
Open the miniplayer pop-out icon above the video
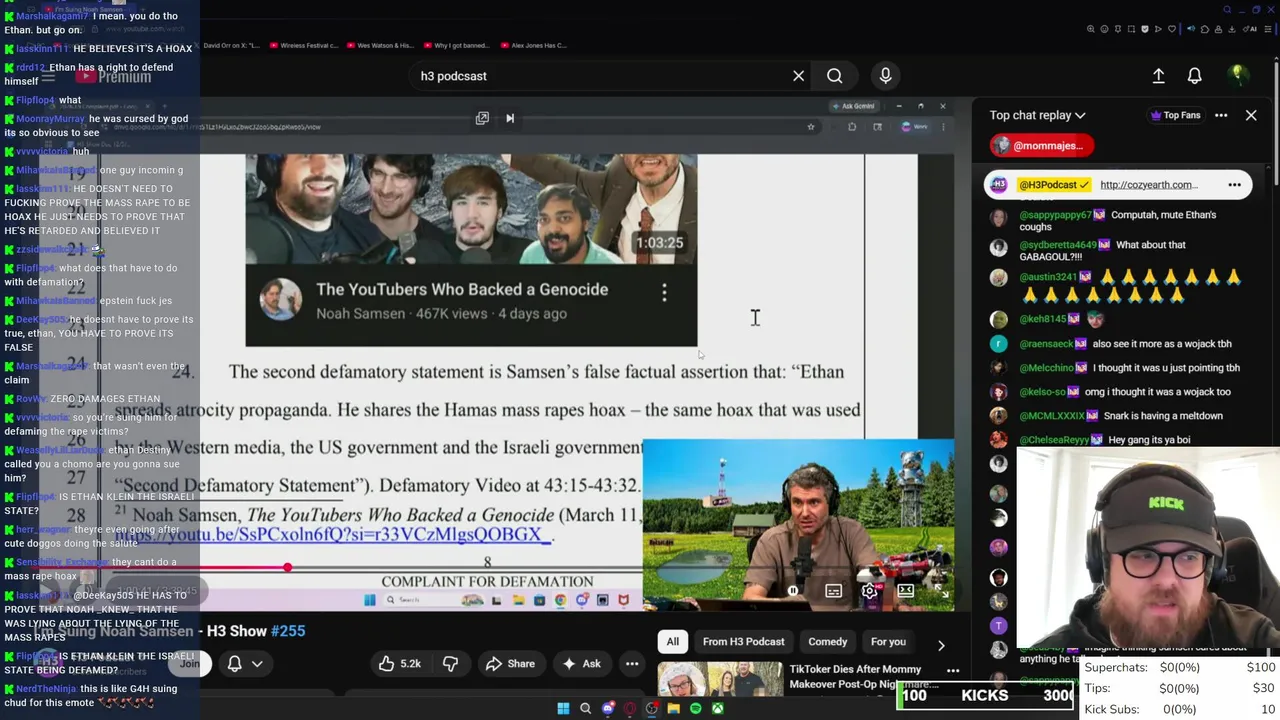[x=482, y=118]
